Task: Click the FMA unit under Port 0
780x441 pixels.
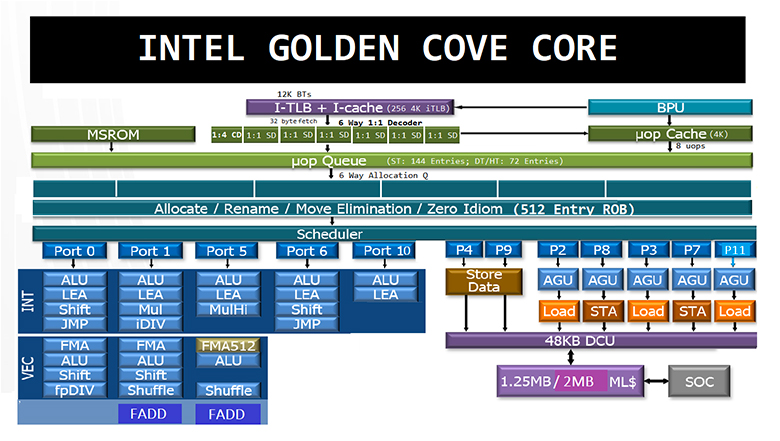Action: [75, 346]
